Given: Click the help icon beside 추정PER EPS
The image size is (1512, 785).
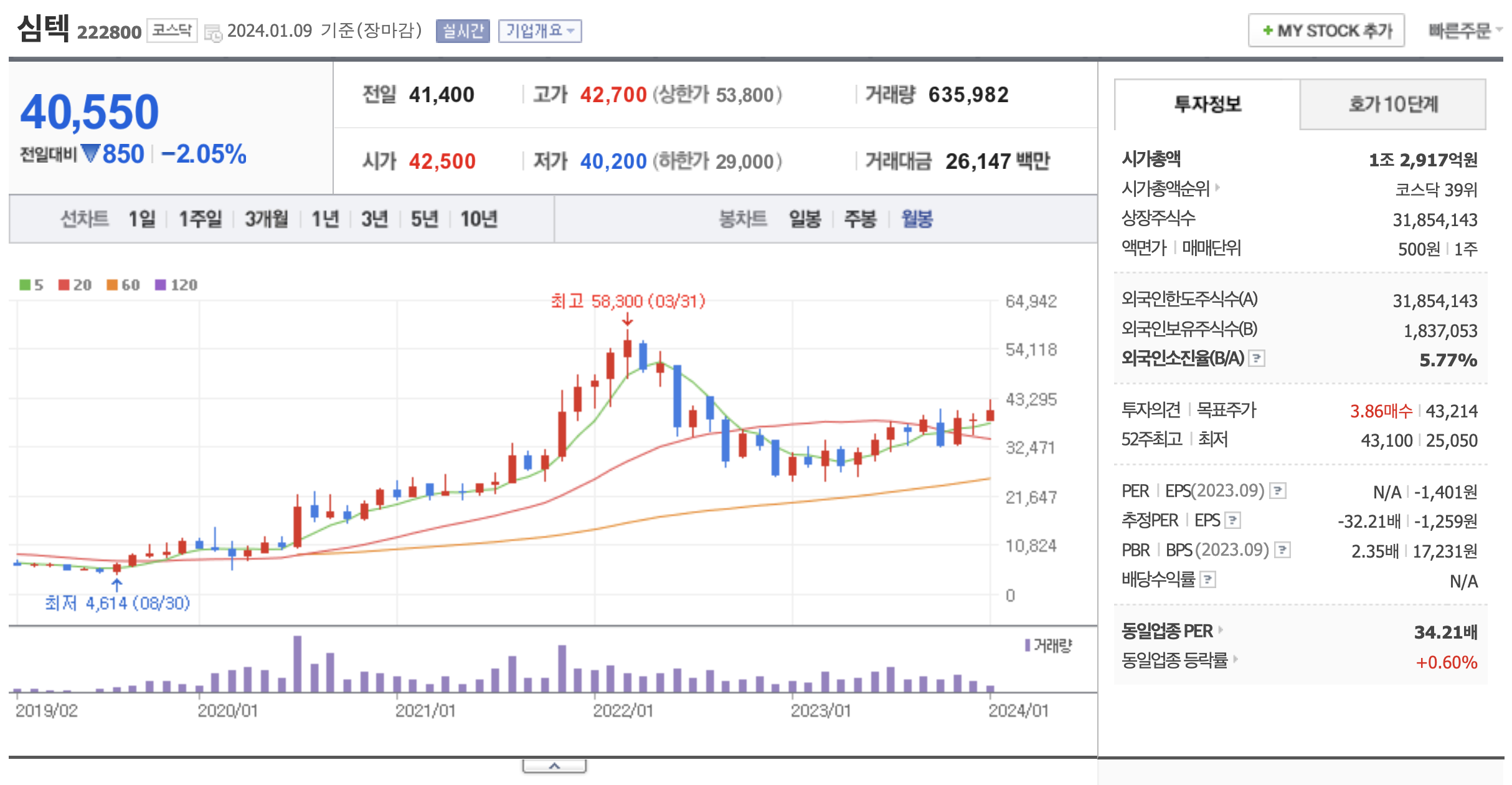Looking at the screenshot, I should [x=1232, y=520].
